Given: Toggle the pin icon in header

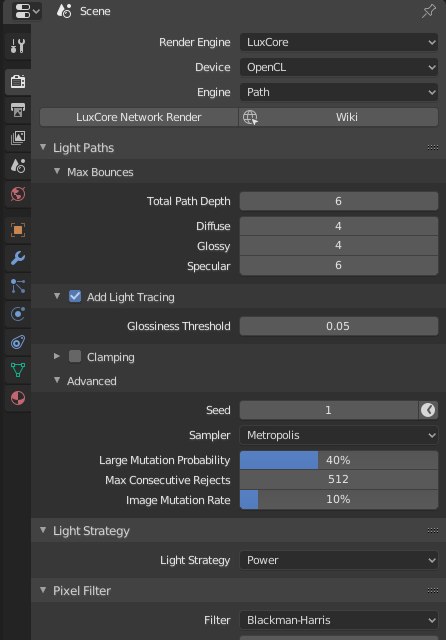Looking at the screenshot, I should pos(428,11).
